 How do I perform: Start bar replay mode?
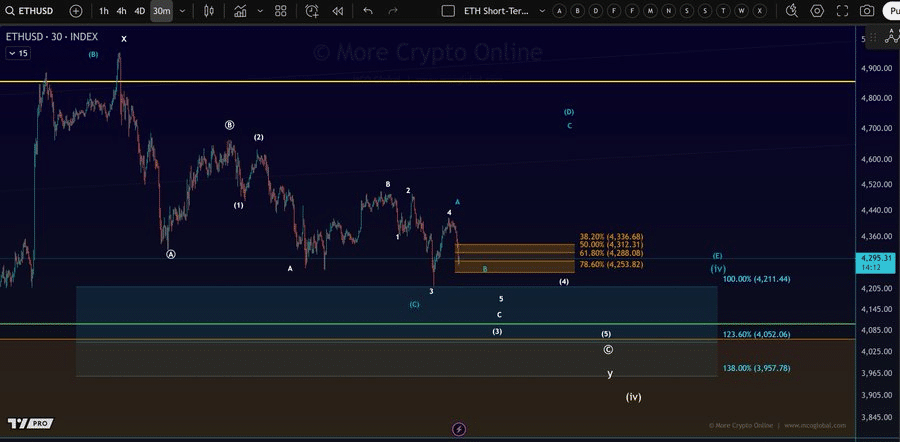(338, 11)
